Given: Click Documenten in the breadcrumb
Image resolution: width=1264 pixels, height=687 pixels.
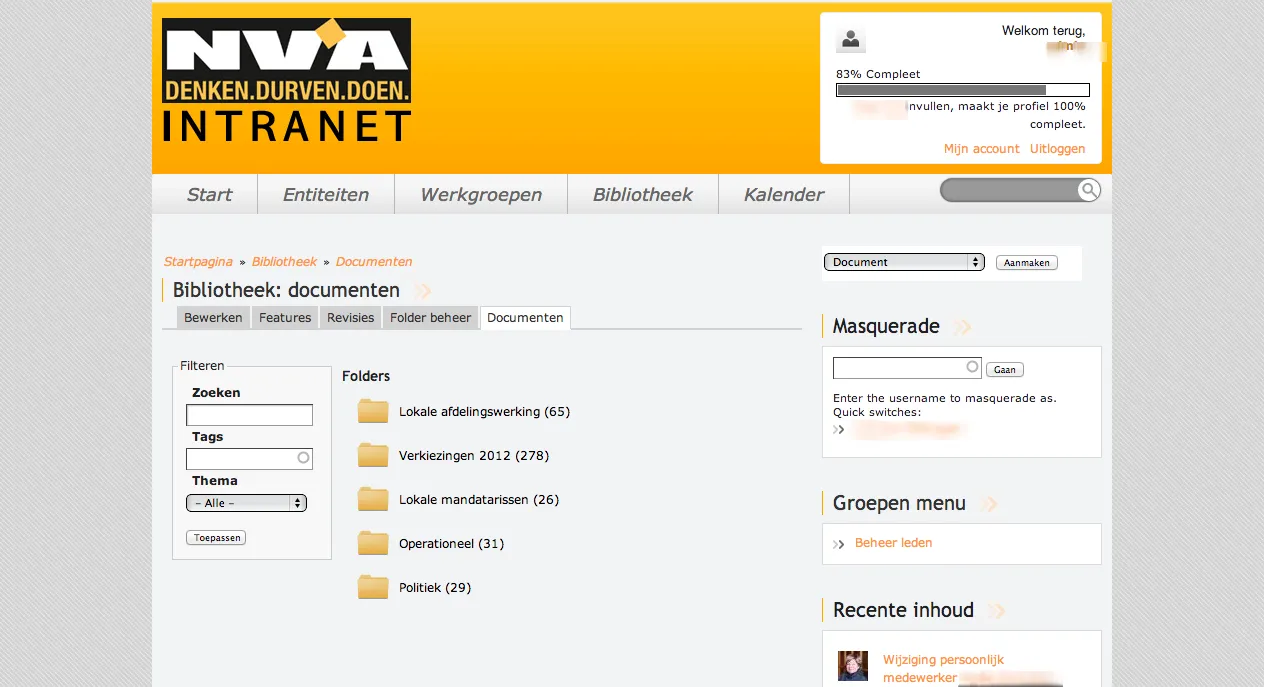Looking at the screenshot, I should (374, 262).
